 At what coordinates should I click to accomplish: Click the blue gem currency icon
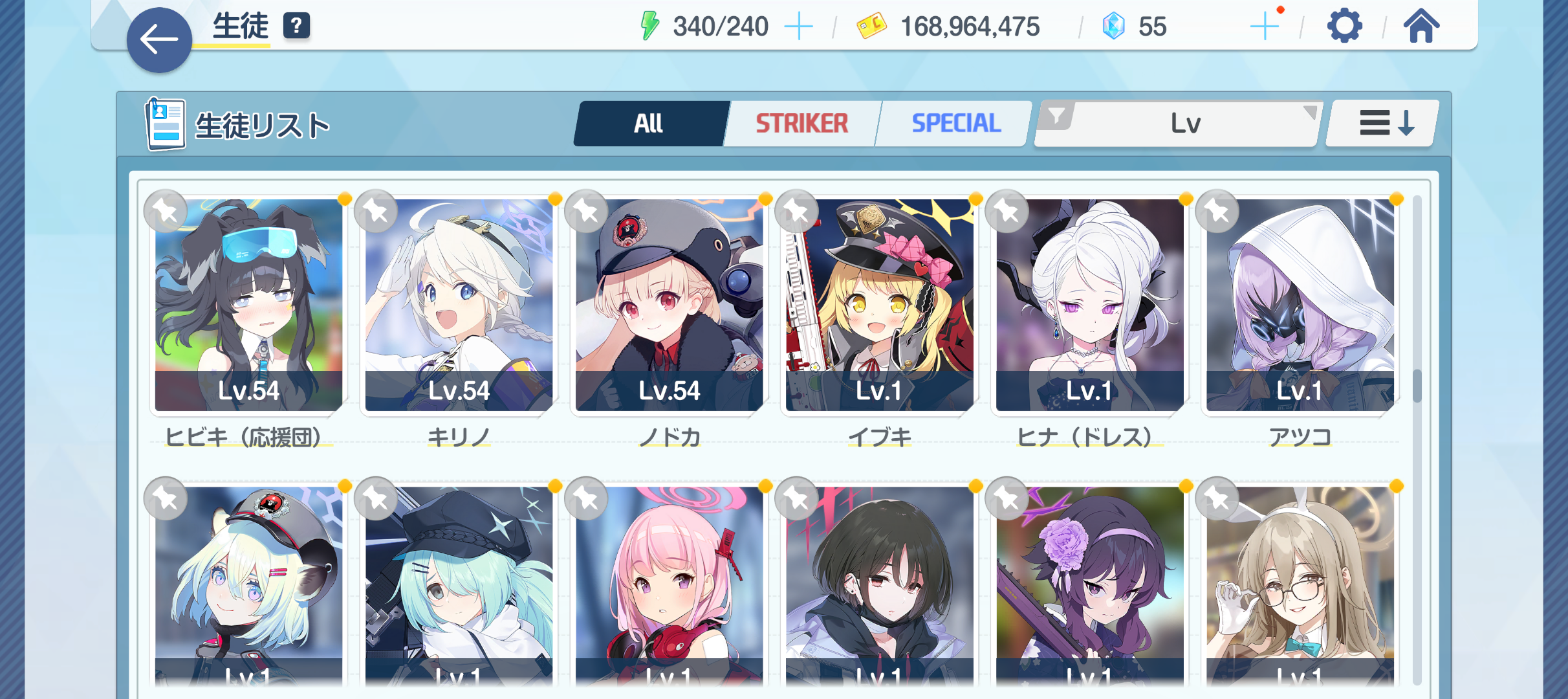tap(1113, 27)
